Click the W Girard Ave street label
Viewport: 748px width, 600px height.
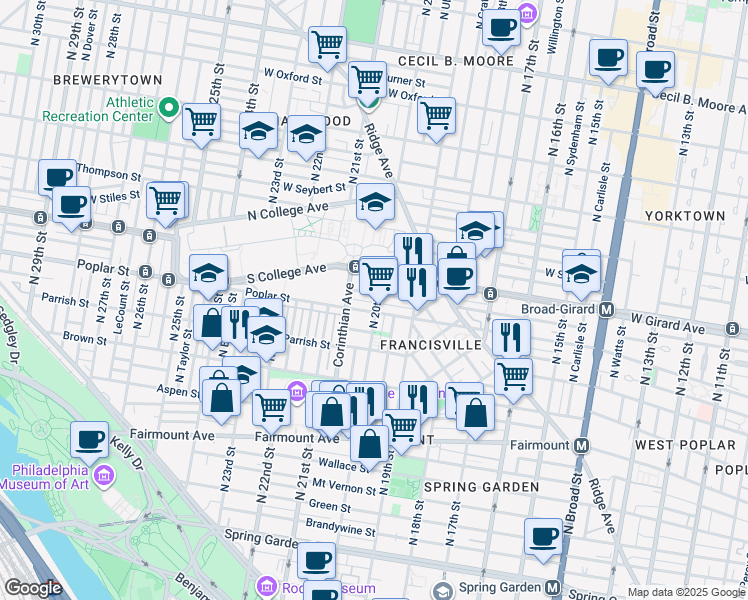[668, 323]
